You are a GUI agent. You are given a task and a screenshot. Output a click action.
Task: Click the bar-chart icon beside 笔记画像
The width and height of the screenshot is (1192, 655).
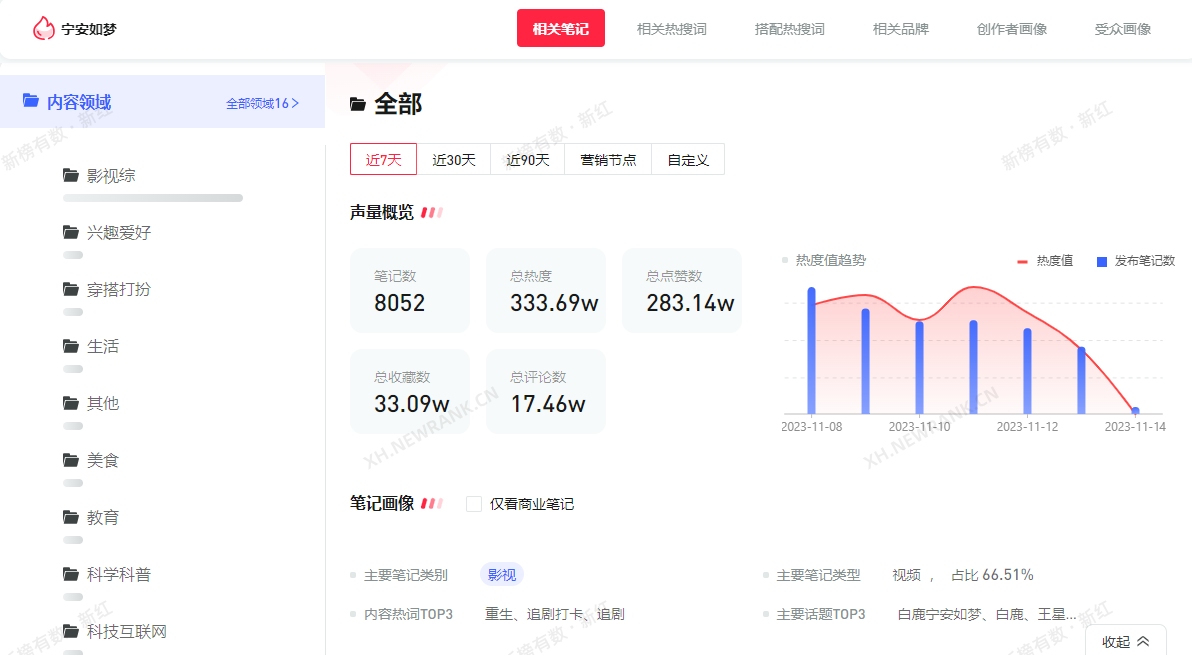[432, 503]
